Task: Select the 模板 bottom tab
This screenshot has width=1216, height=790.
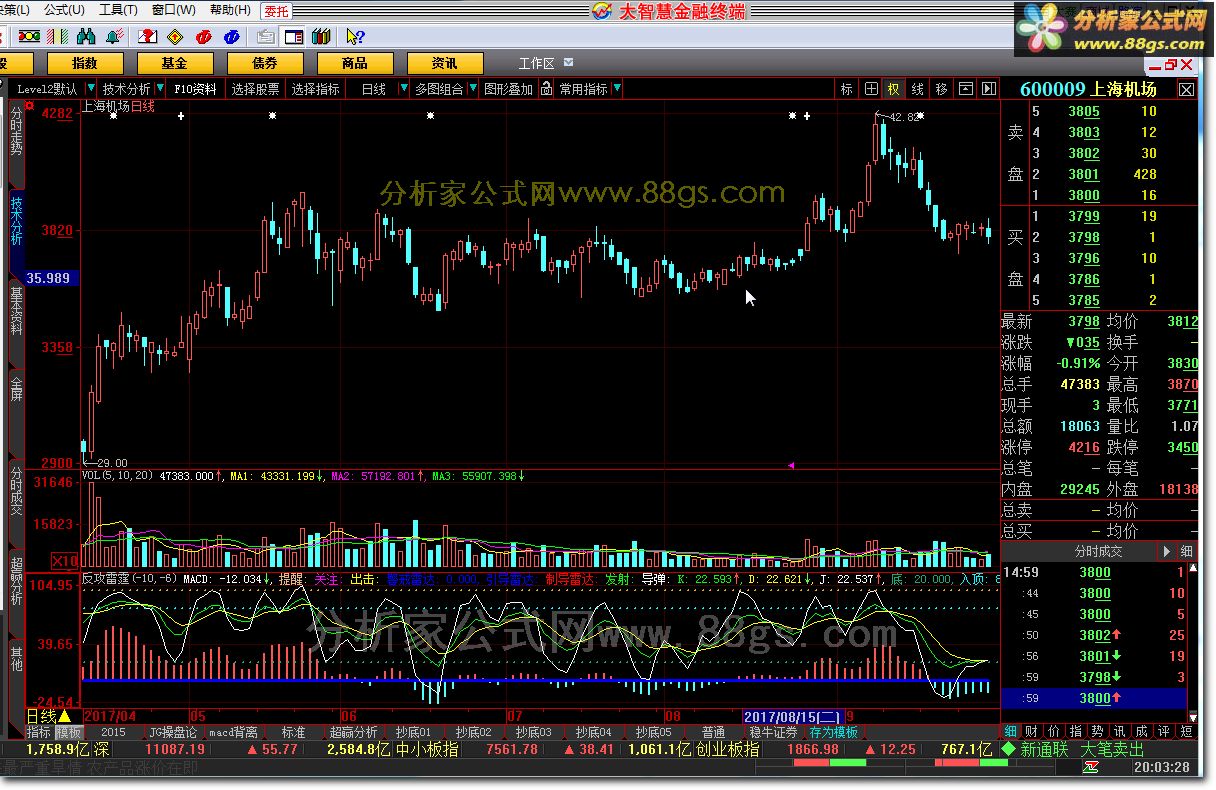Action: coord(68,732)
